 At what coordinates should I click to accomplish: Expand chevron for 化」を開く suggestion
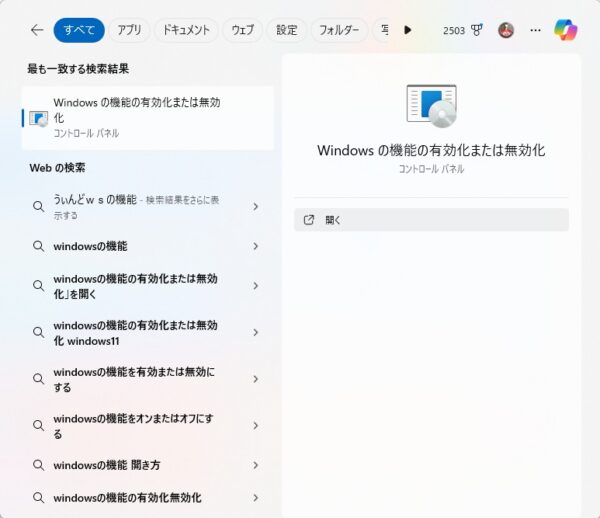point(256,286)
